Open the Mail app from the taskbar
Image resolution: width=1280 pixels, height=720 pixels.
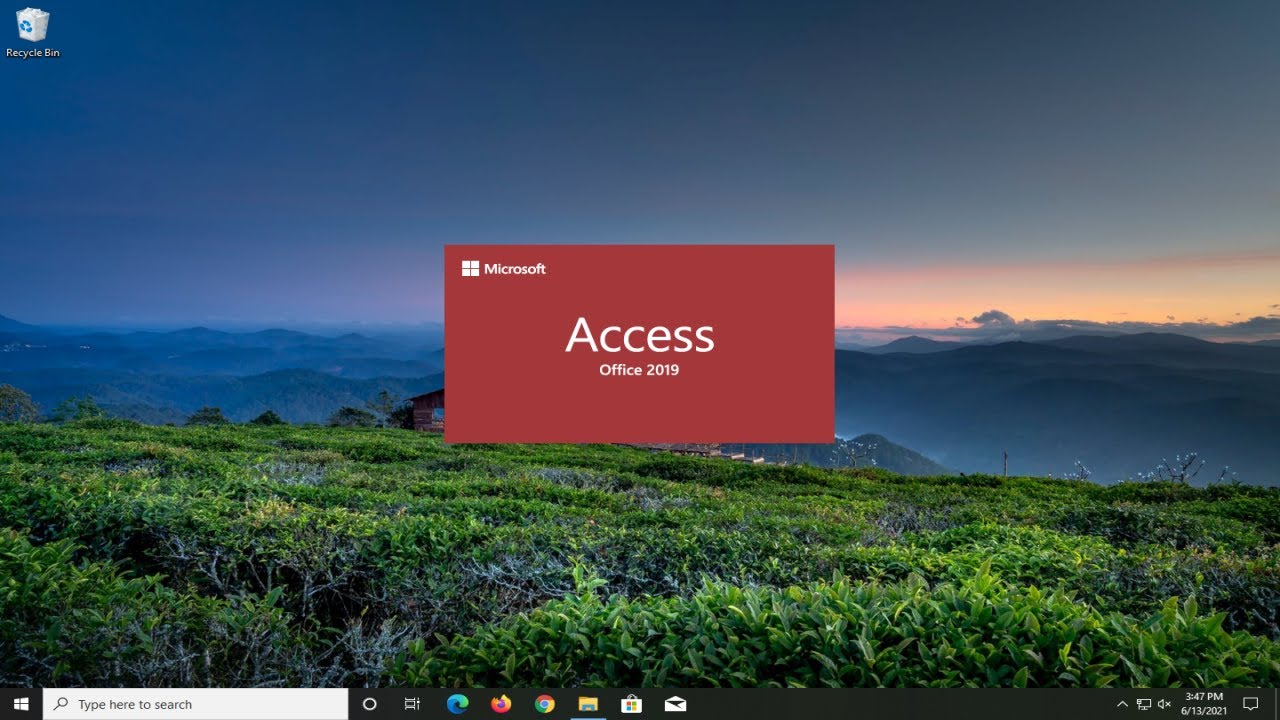(x=675, y=704)
